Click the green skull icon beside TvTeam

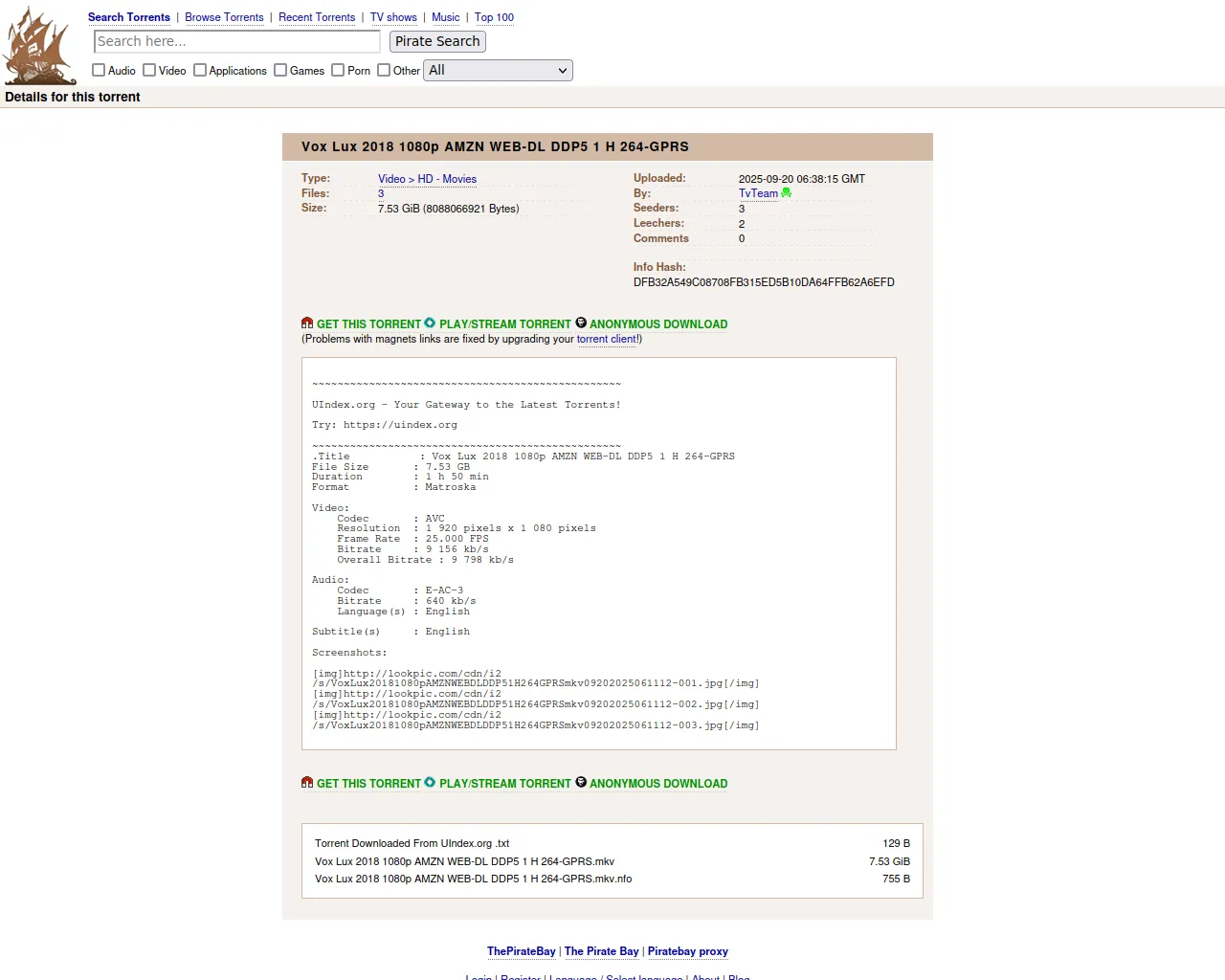[787, 193]
